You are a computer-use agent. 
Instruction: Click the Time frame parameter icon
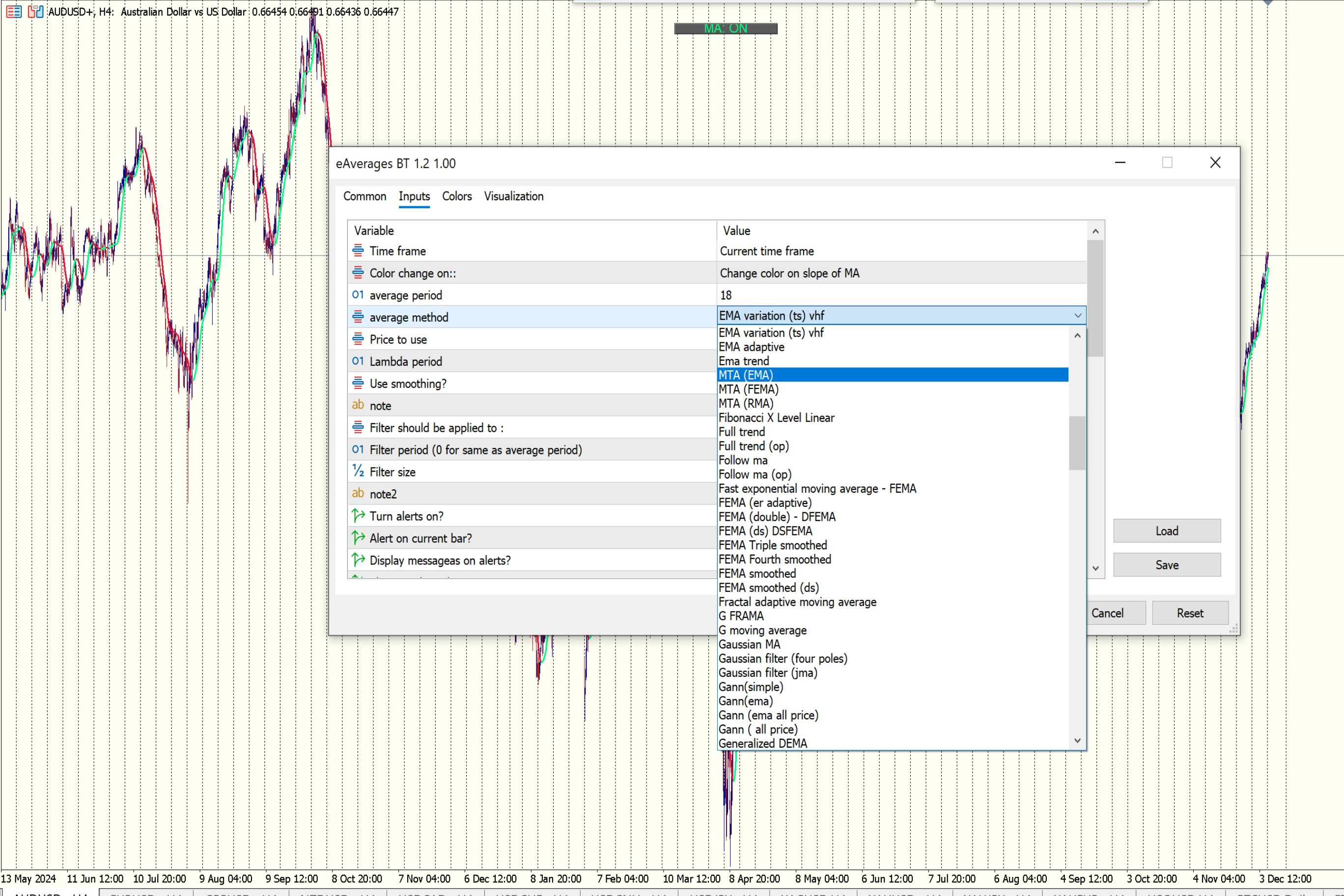(x=358, y=251)
